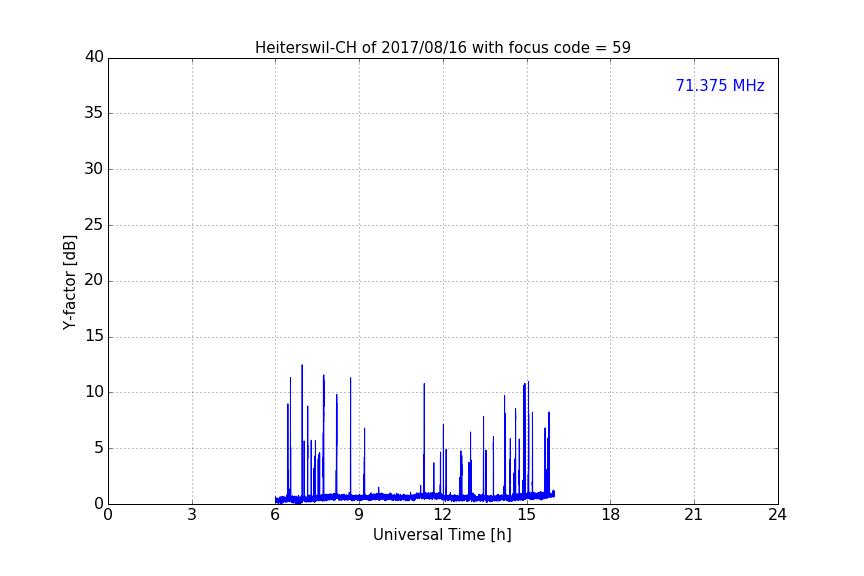Screen dimensions: 864x576
Task: Click the Universal Time axis tick label "9"
Action: pos(359,515)
